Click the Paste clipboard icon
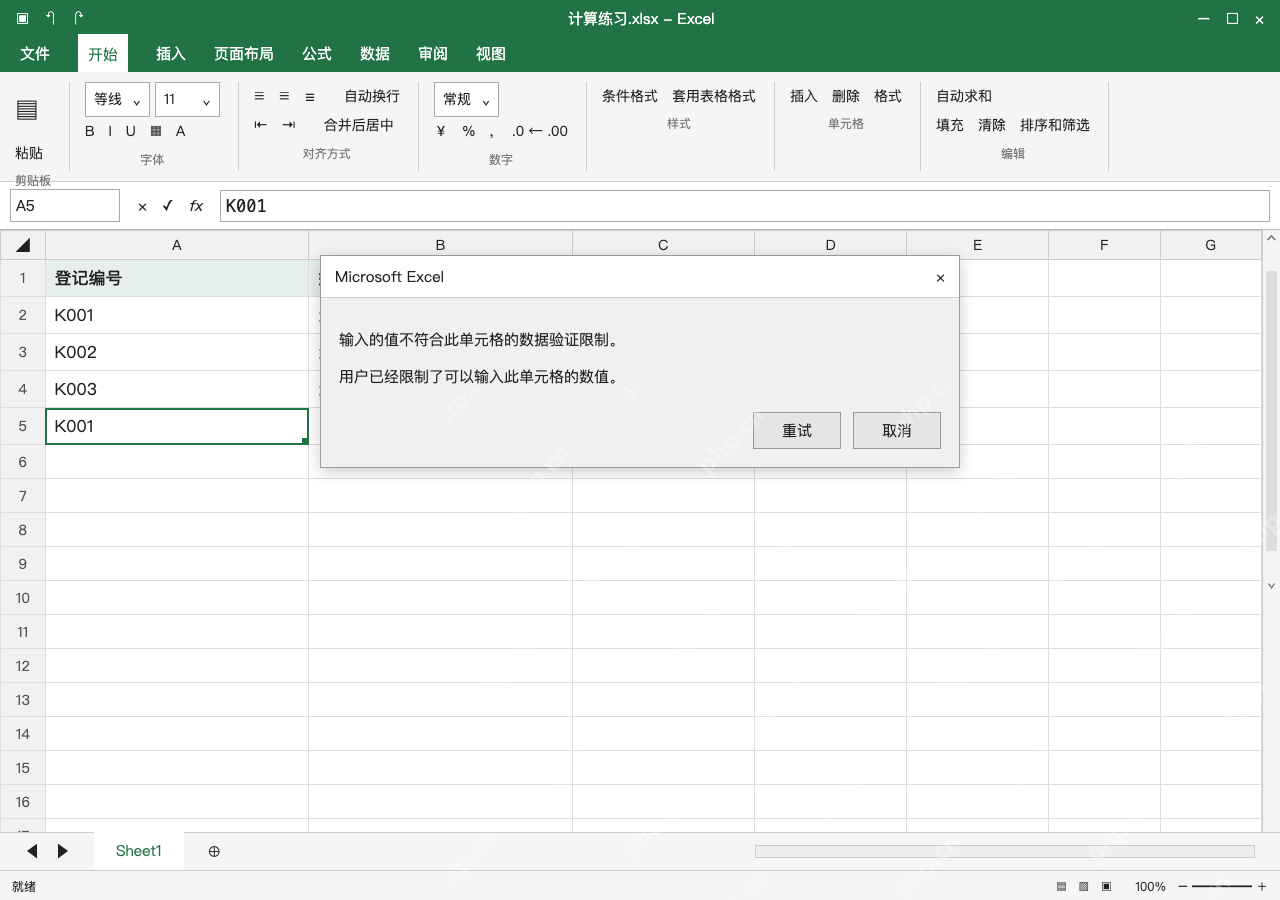Image resolution: width=1280 pixels, height=900 pixels. (27, 110)
